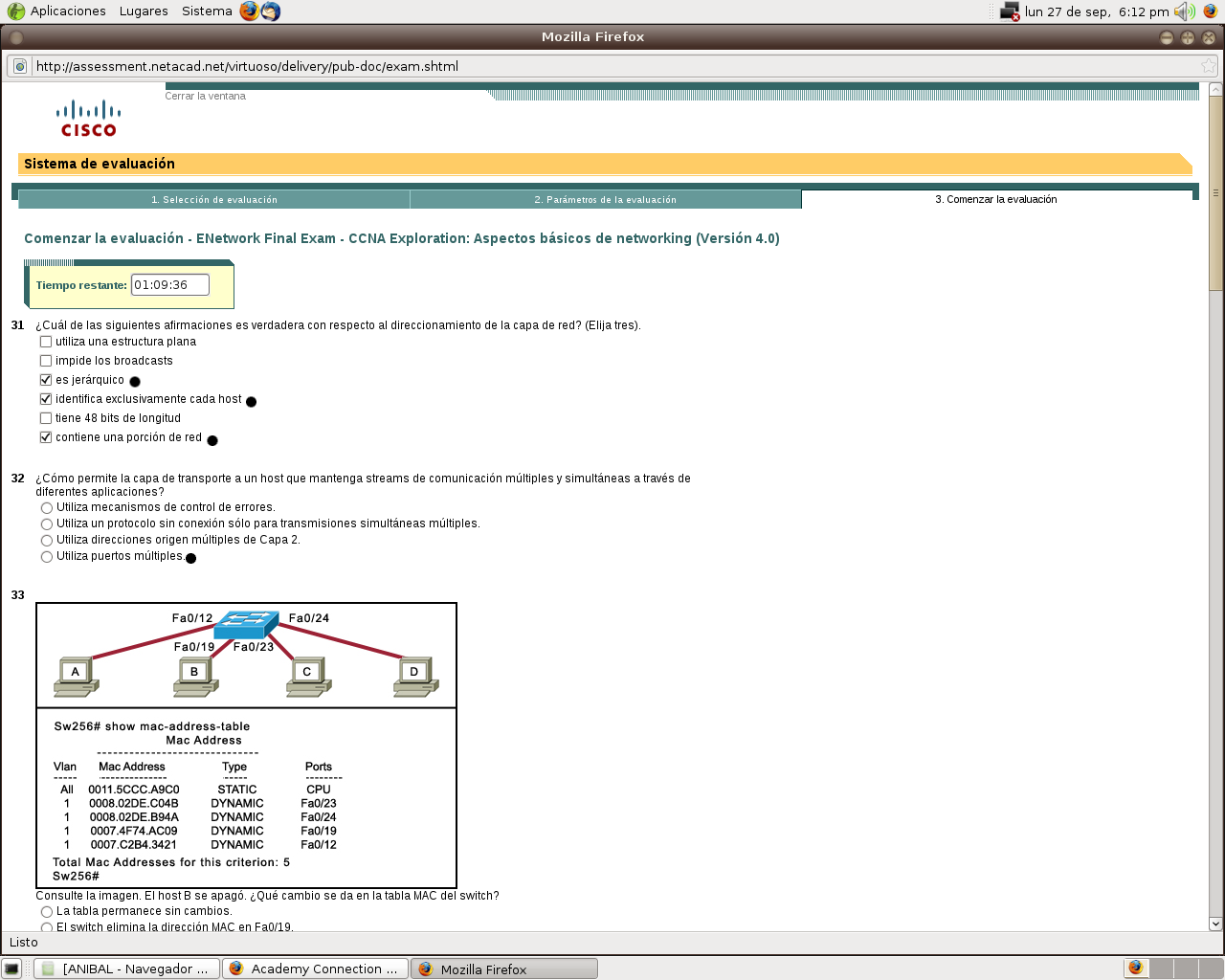
Task: Check 'tiene 48 bits de longitud'
Action: pos(46,418)
